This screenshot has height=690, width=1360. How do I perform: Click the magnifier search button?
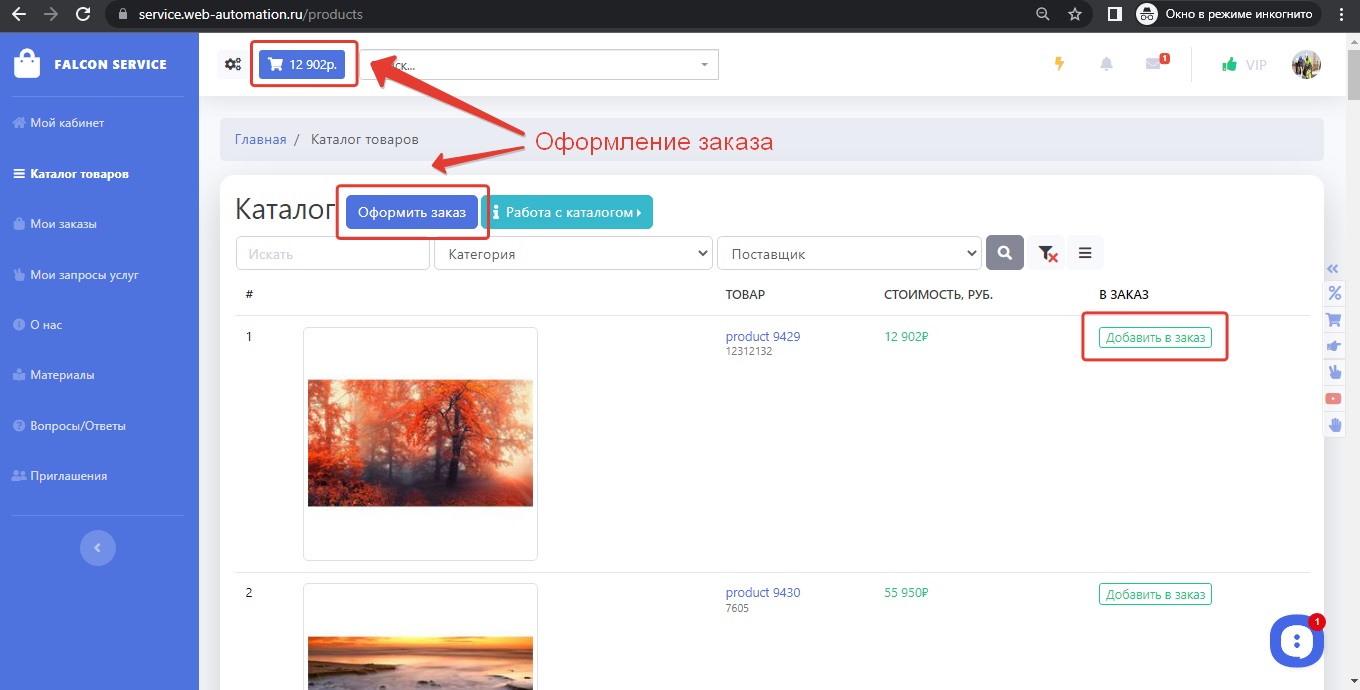1005,254
